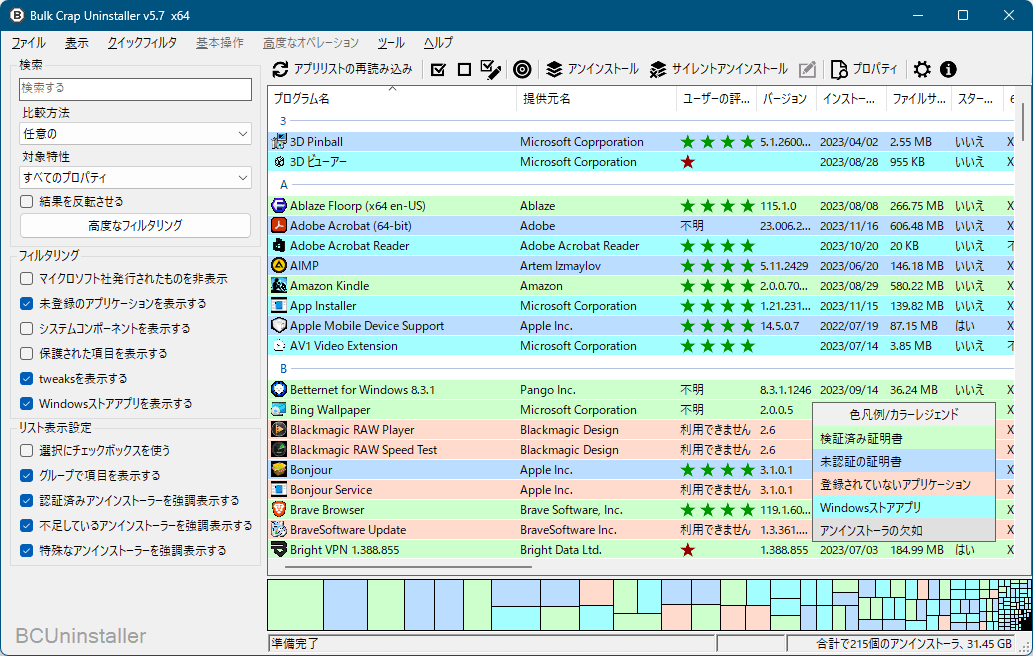Click the deselect-all empty box toolbar icon
This screenshot has width=1033, height=656.
[x=464, y=69]
